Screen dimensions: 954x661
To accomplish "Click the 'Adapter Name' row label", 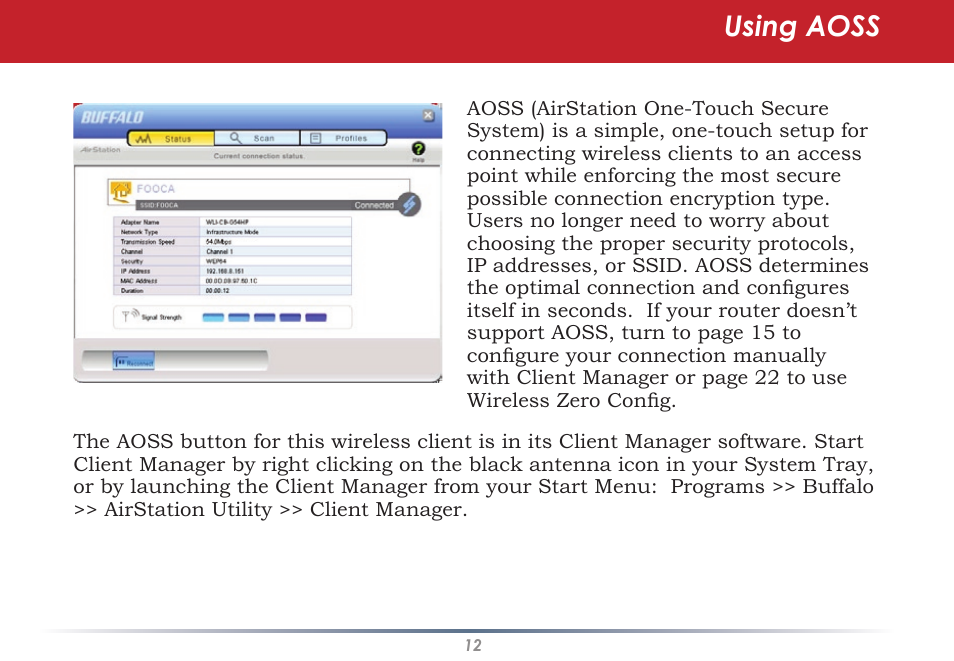I will 140,222.
